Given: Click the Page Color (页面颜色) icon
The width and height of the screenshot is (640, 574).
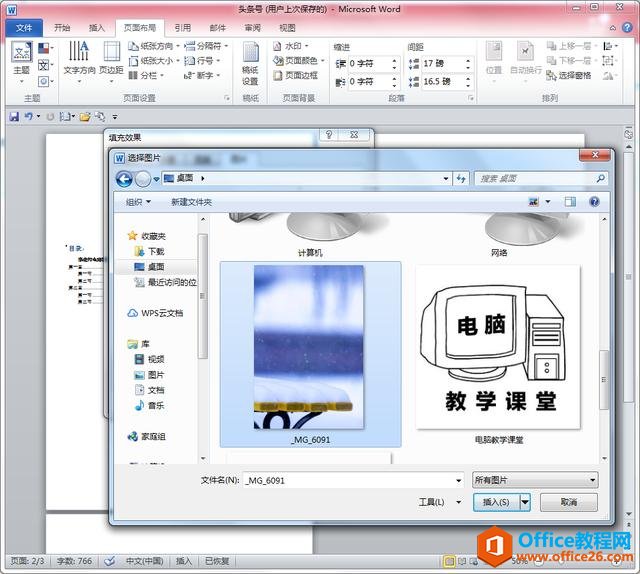Looking at the screenshot, I should coord(299,61).
